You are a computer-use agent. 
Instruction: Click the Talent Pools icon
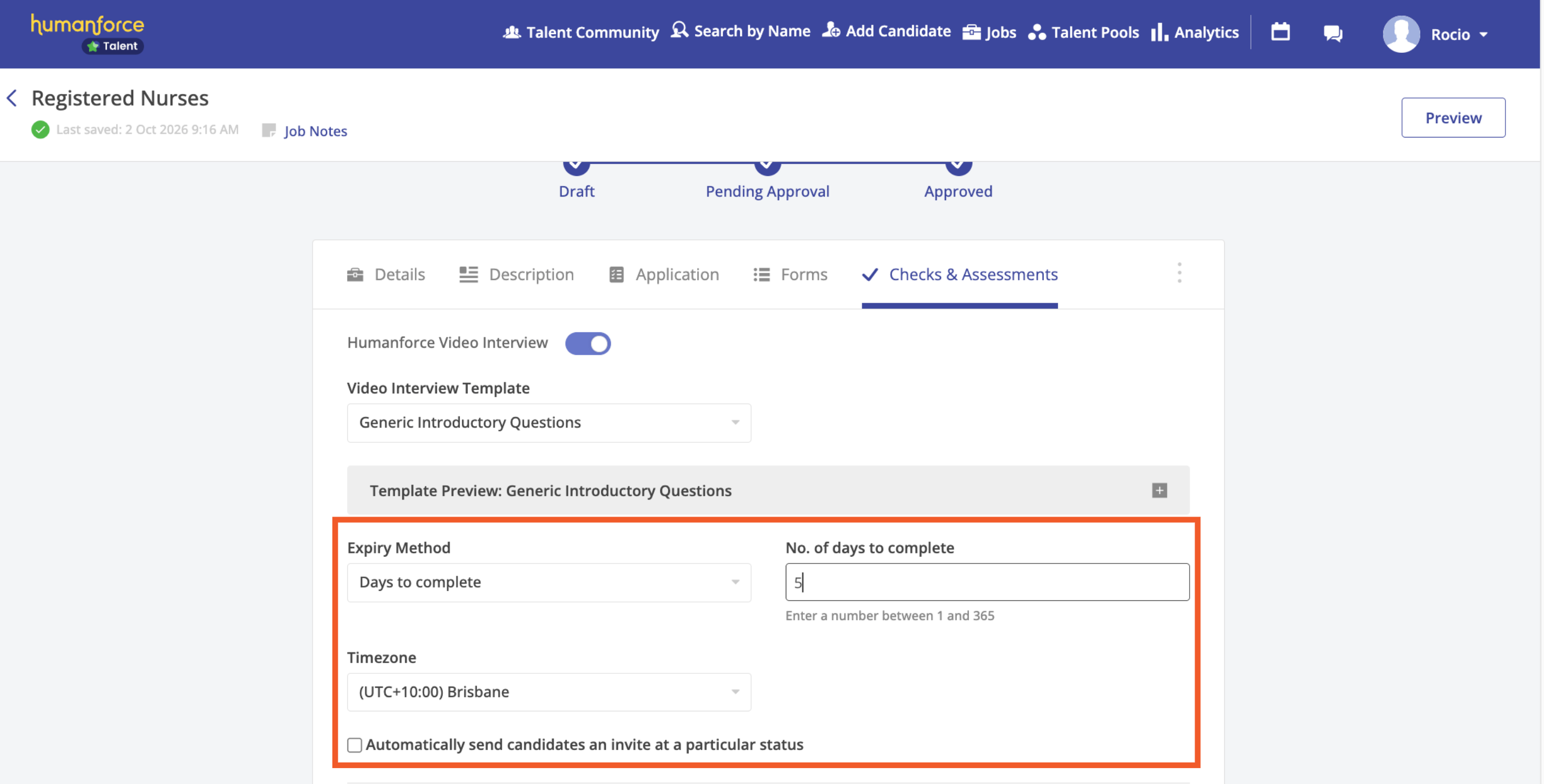[x=1036, y=32]
